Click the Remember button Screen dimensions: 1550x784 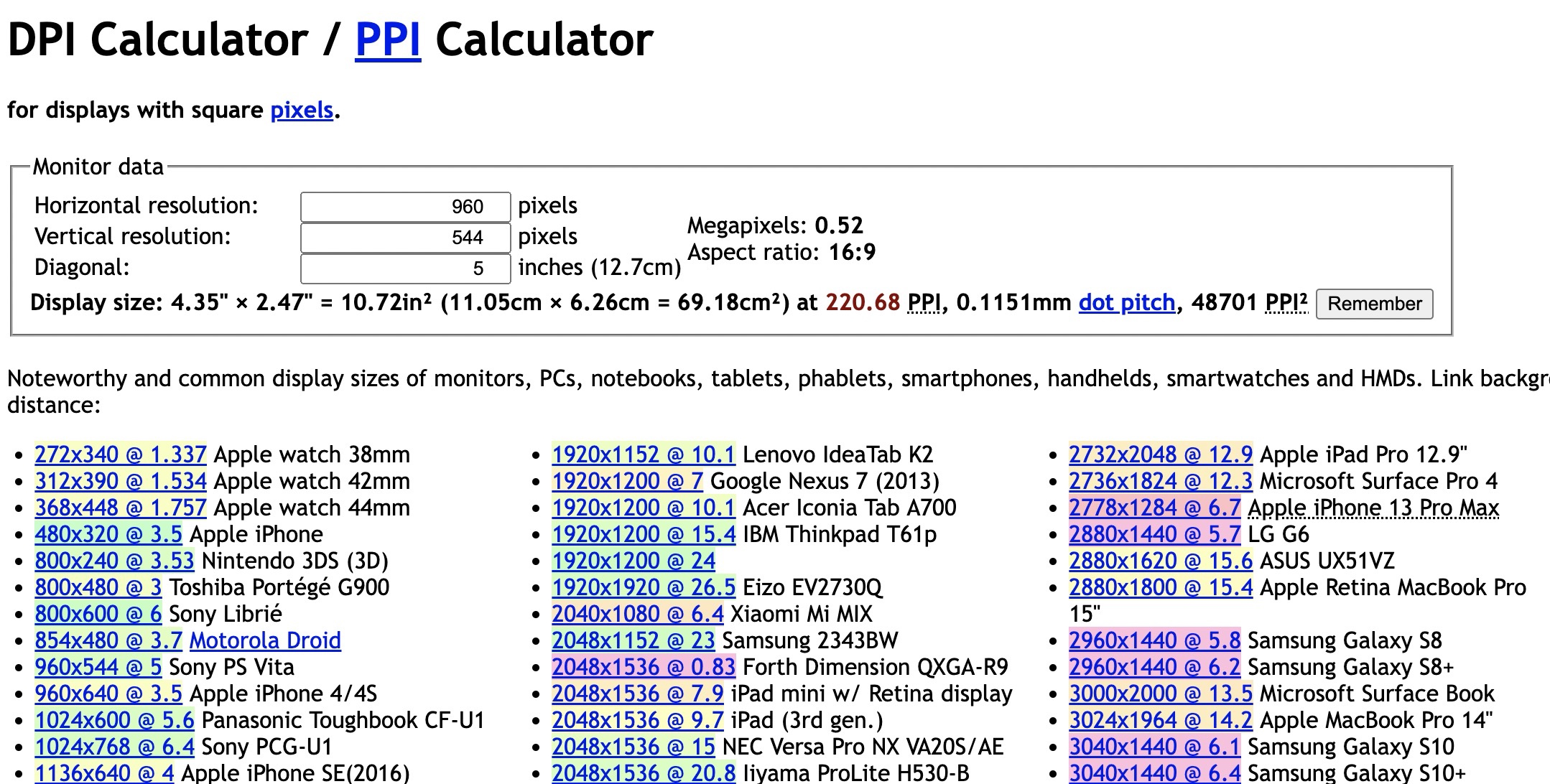(x=1373, y=304)
